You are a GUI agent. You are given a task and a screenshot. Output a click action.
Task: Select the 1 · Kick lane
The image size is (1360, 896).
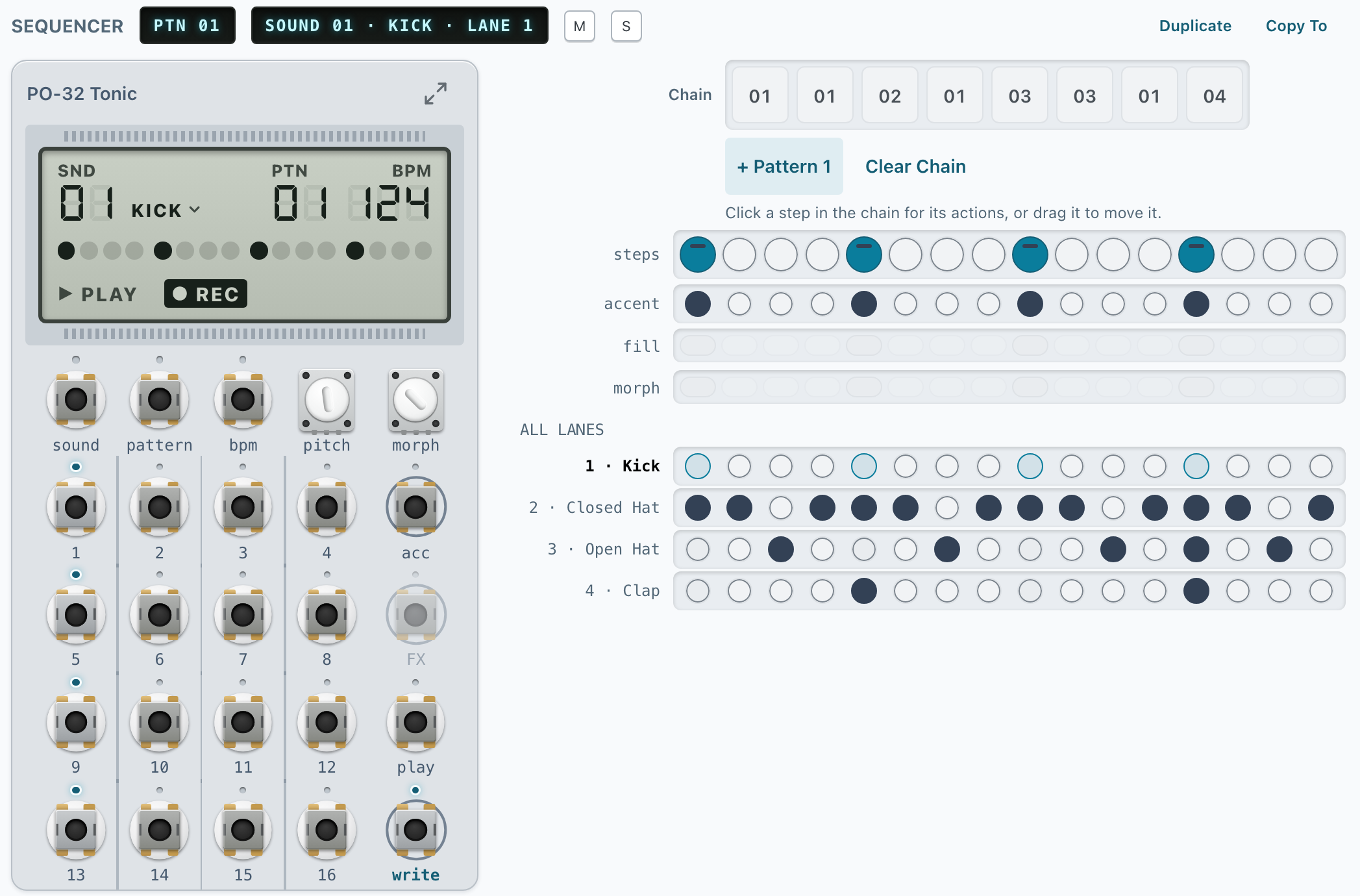(x=622, y=466)
